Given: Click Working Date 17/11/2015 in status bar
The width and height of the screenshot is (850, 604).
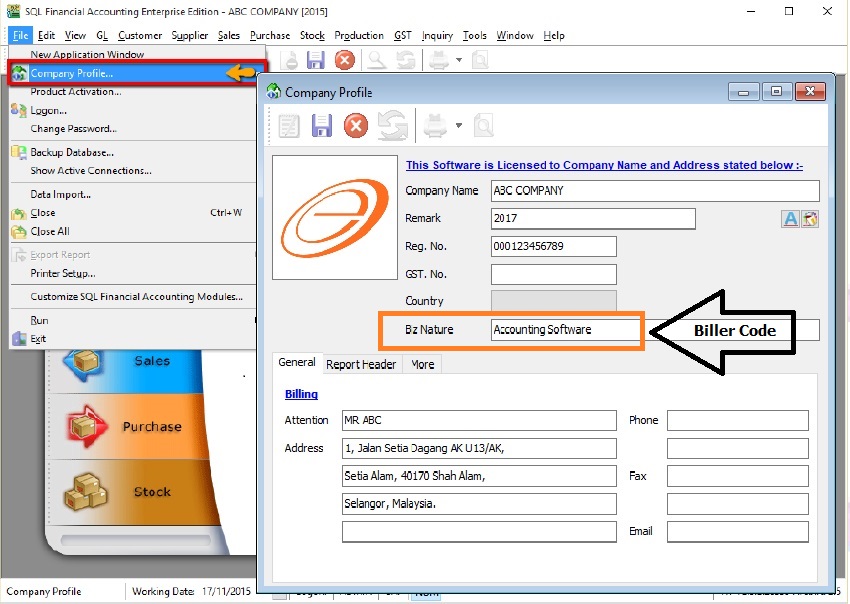Looking at the screenshot, I should (191, 591).
